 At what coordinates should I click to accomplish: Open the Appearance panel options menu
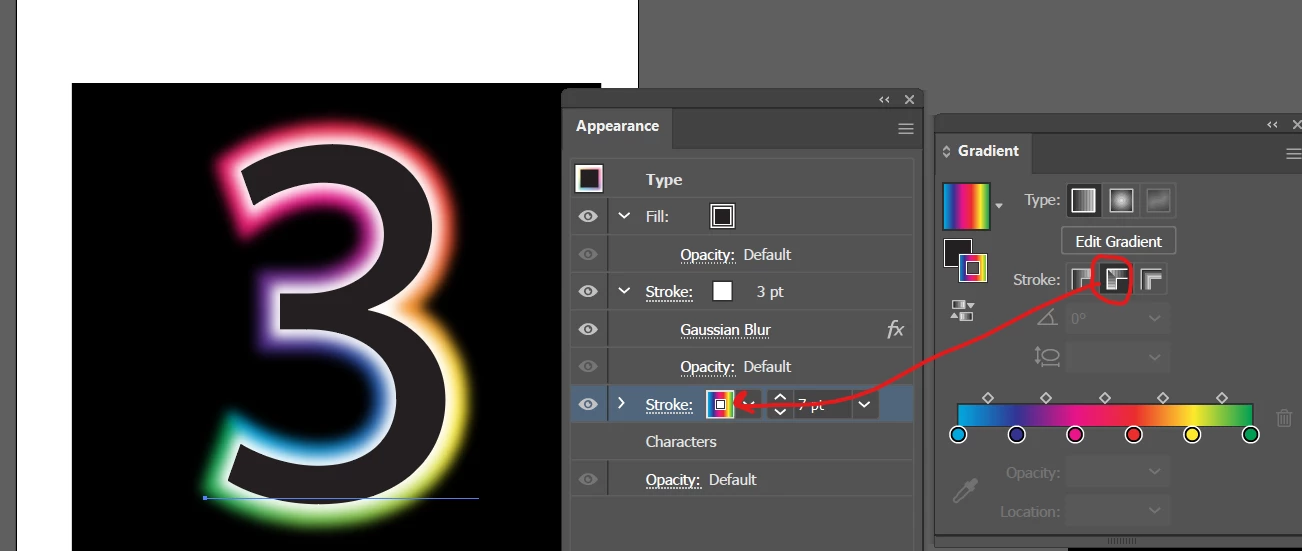[905, 129]
